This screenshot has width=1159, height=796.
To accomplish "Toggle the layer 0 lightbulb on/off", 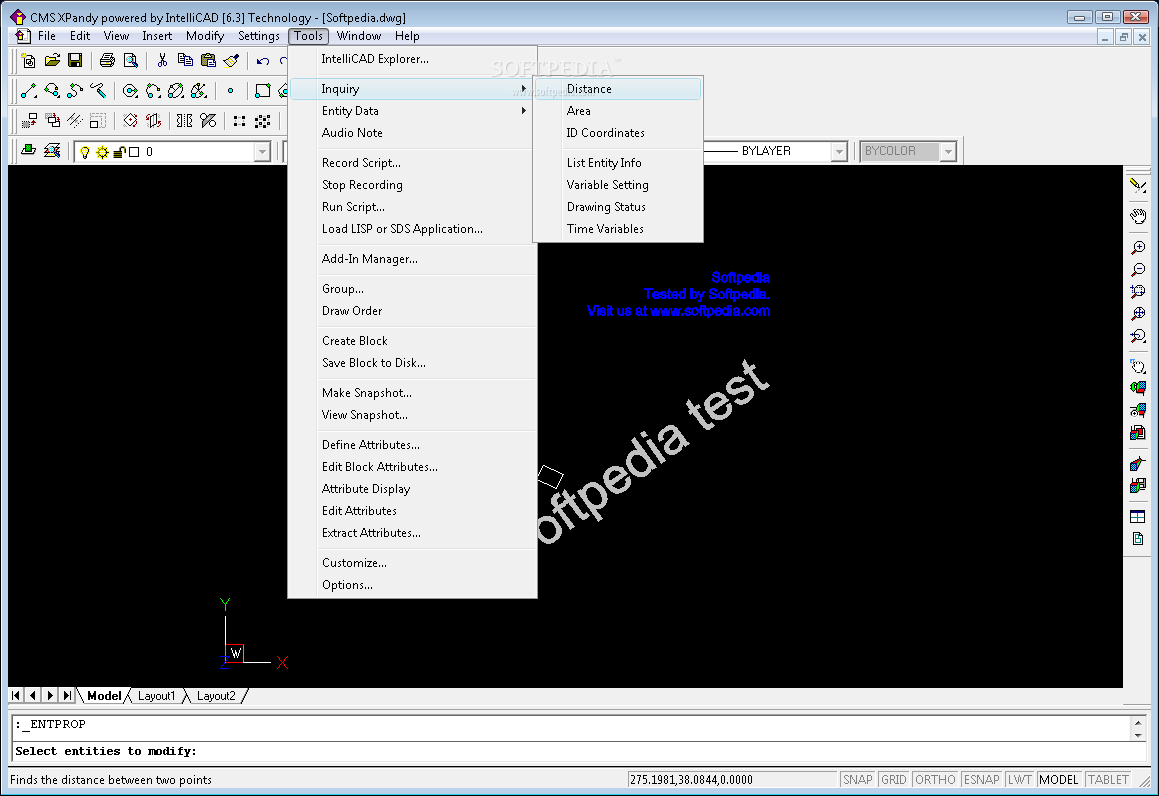I will pos(85,152).
